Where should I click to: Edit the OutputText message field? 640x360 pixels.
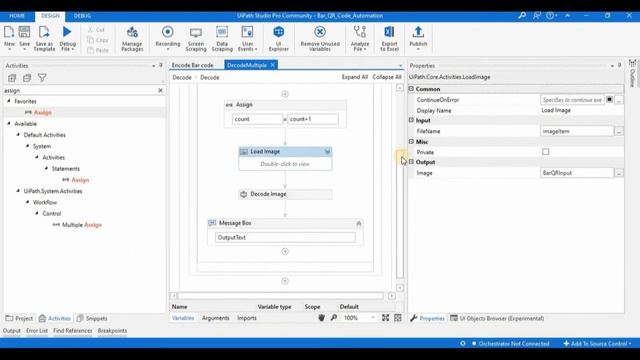click(285, 238)
